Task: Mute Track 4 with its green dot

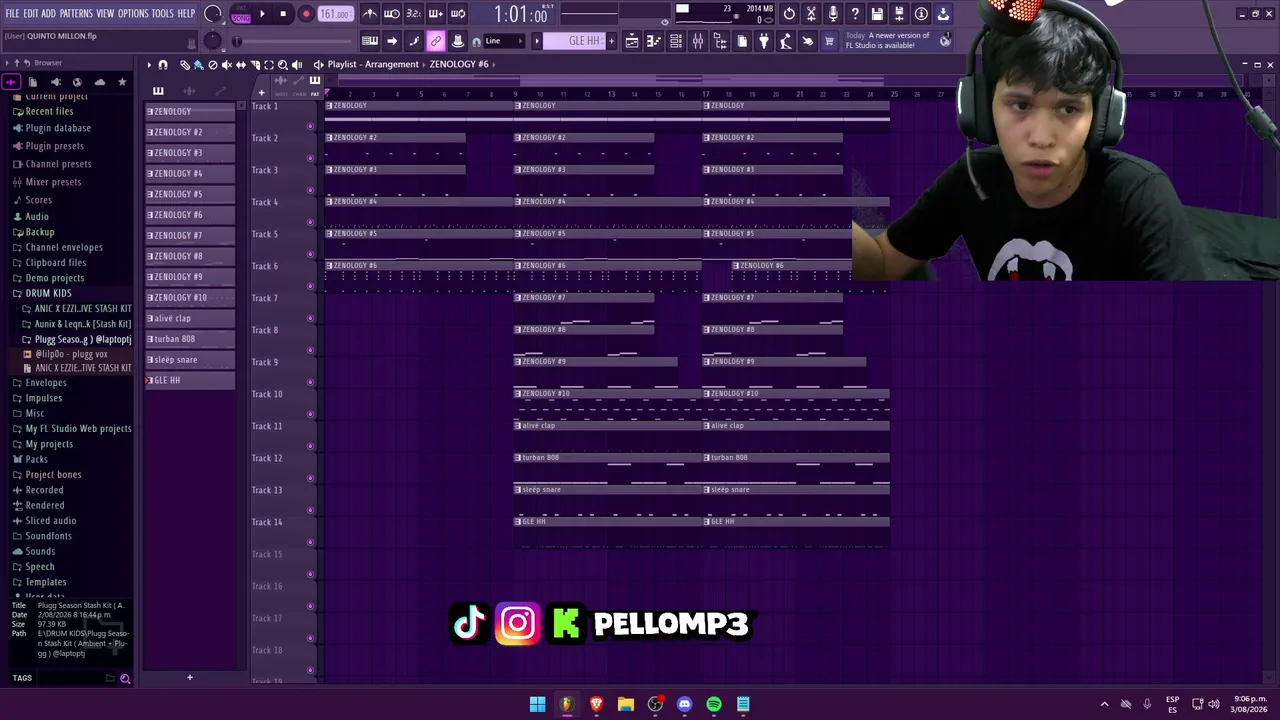Action: [310, 223]
